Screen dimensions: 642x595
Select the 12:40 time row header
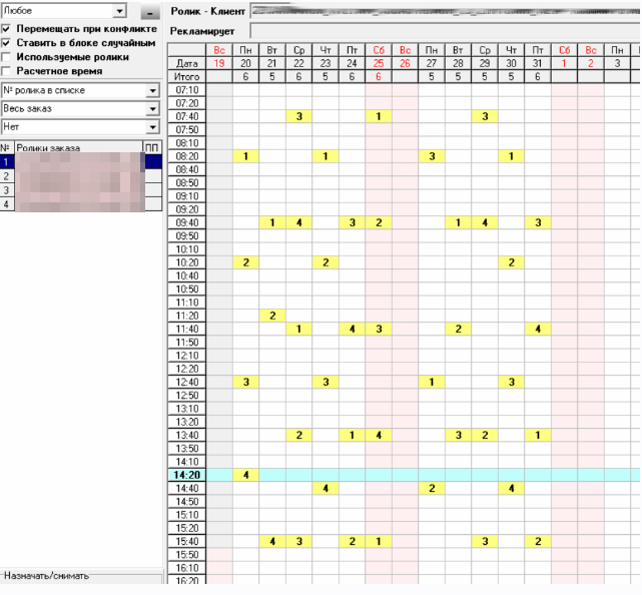187,382
